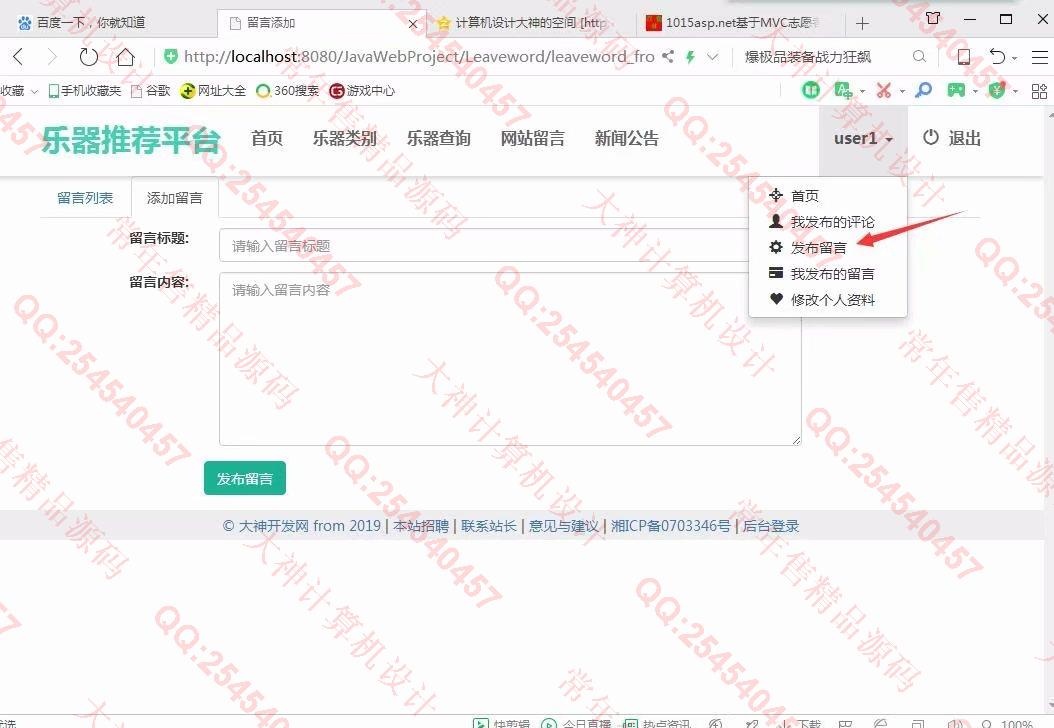
Task: Open the 网站留言 navigation item
Action: pyautogui.click(x=532, y=138)
